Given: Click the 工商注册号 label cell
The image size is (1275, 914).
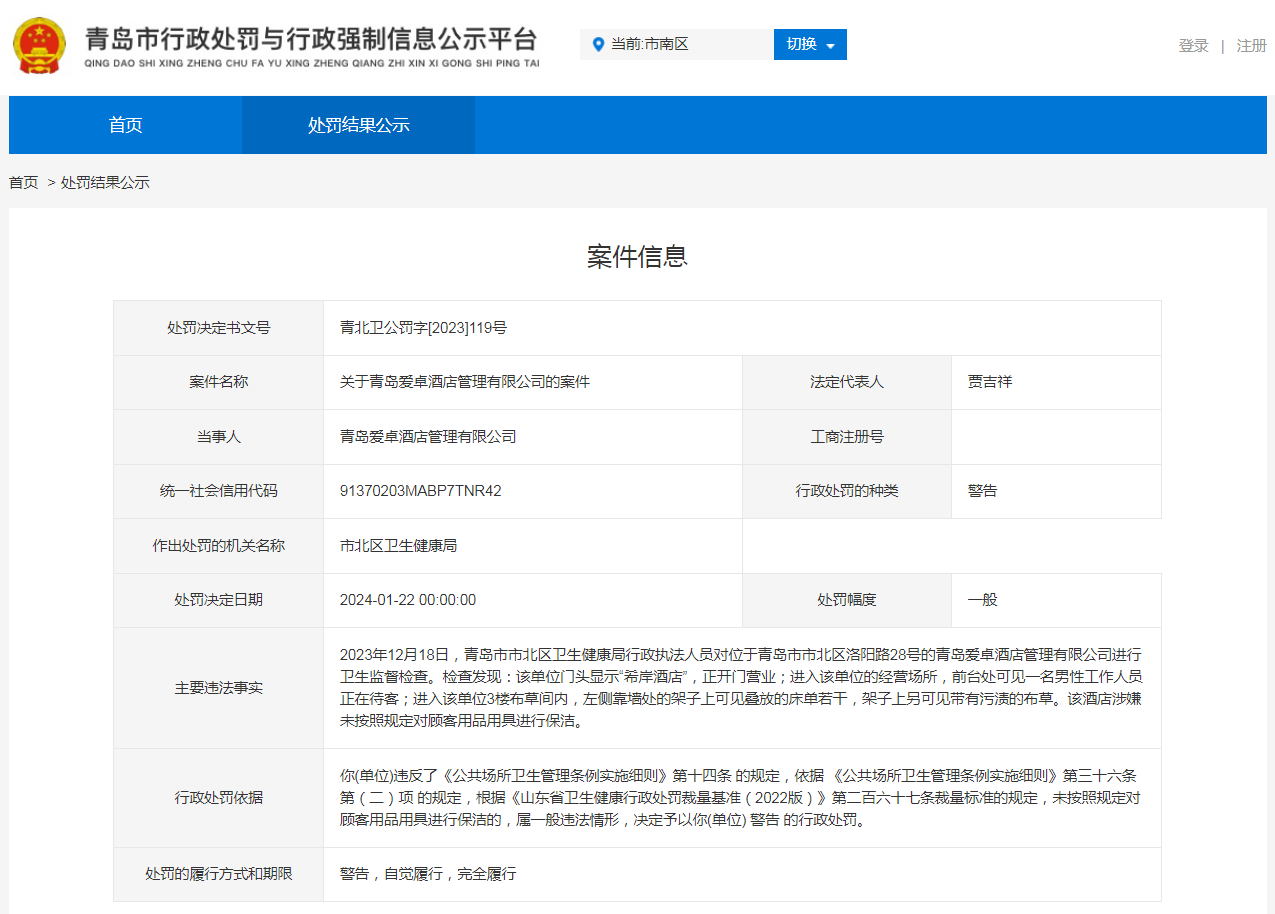Looking at the screenshot, I should tap(847, 437).
